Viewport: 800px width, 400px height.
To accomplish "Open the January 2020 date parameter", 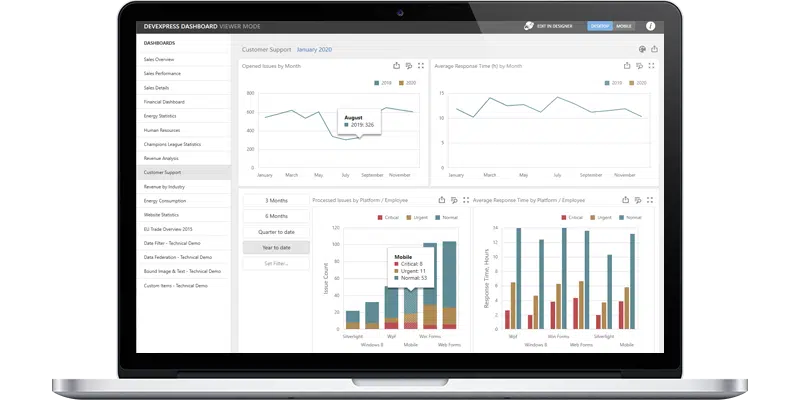I will (x=314, y=49).
